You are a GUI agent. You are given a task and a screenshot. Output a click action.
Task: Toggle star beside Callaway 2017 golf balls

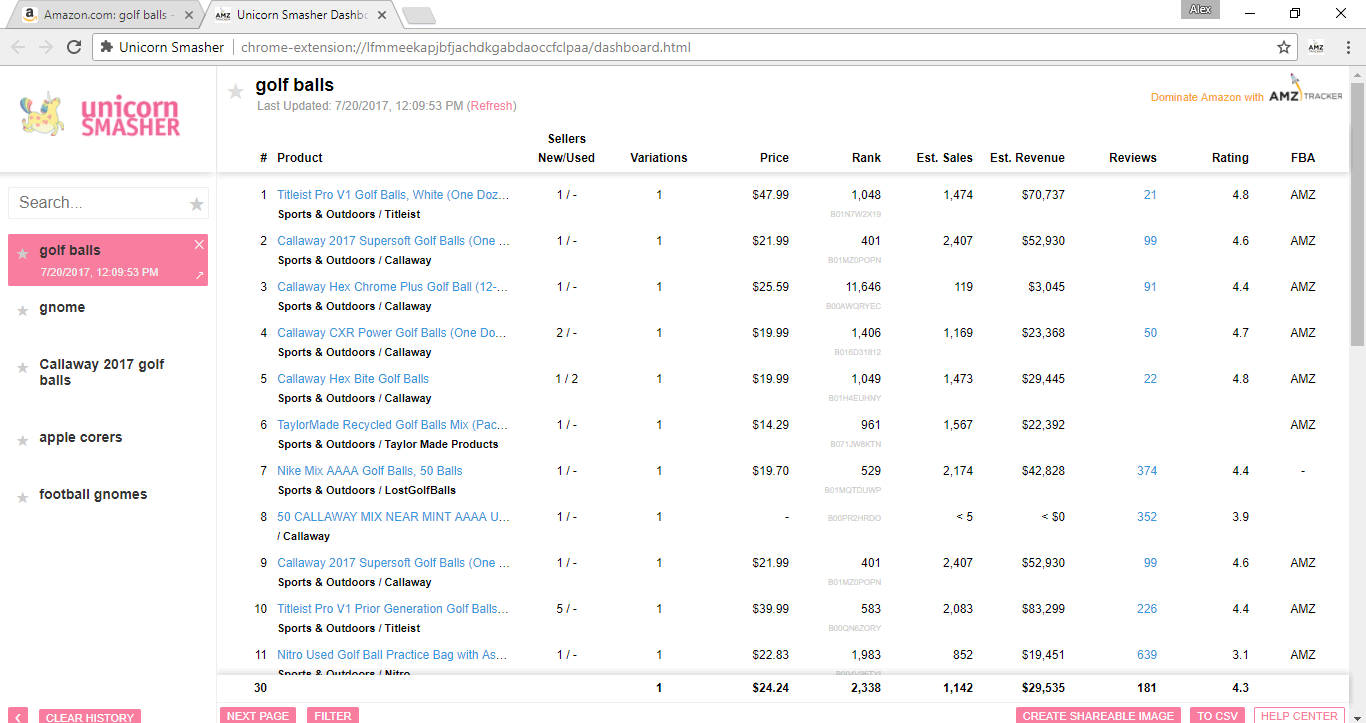point(23,369)
